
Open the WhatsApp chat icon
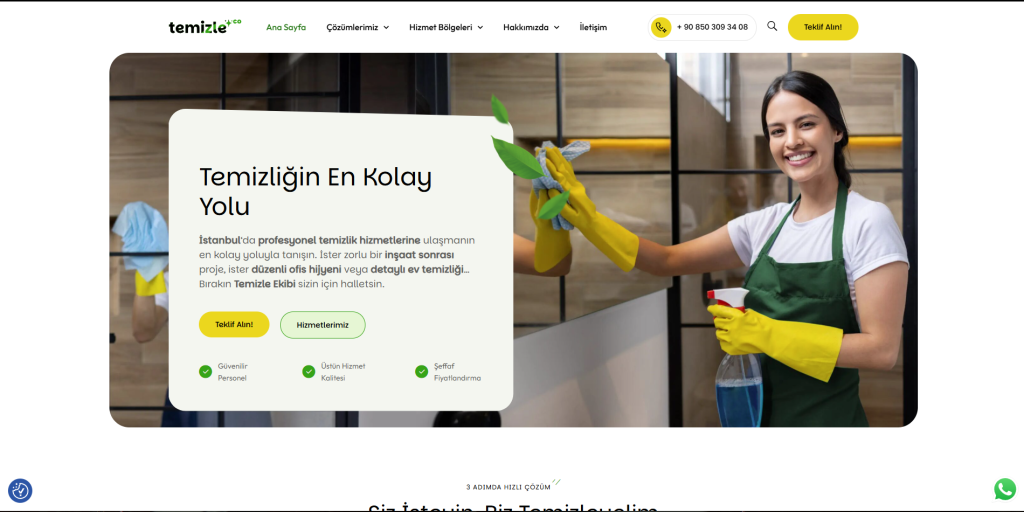coord(1004,489)
